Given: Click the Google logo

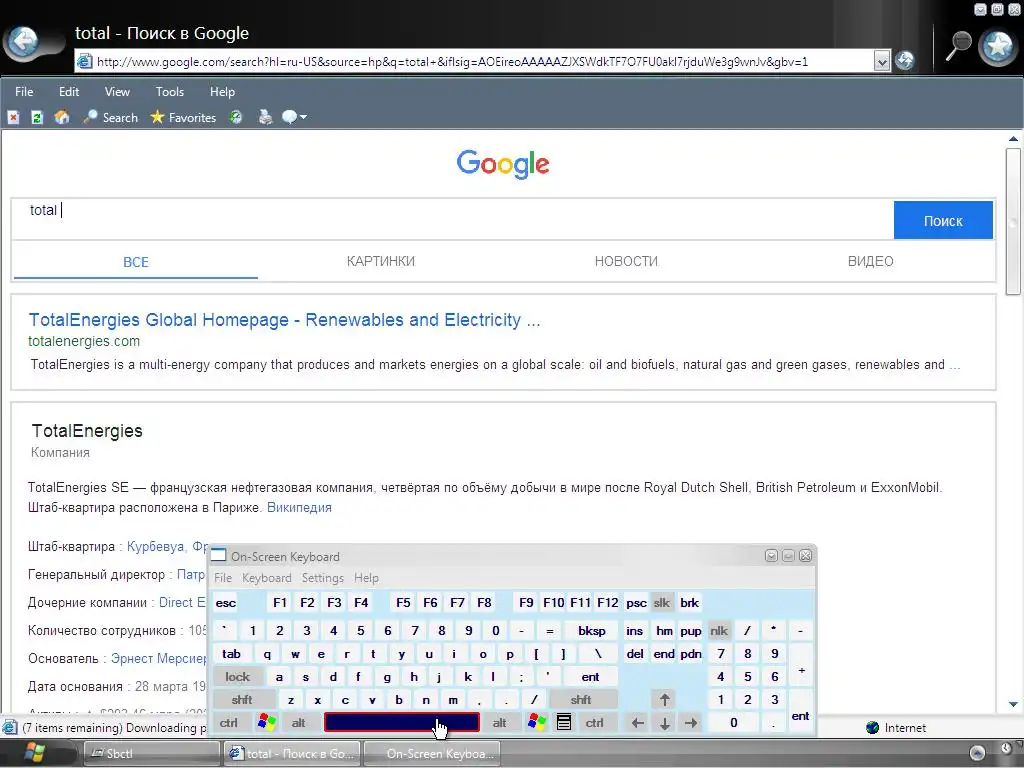Looking at the screenshot, I should (x=503, y=165).
